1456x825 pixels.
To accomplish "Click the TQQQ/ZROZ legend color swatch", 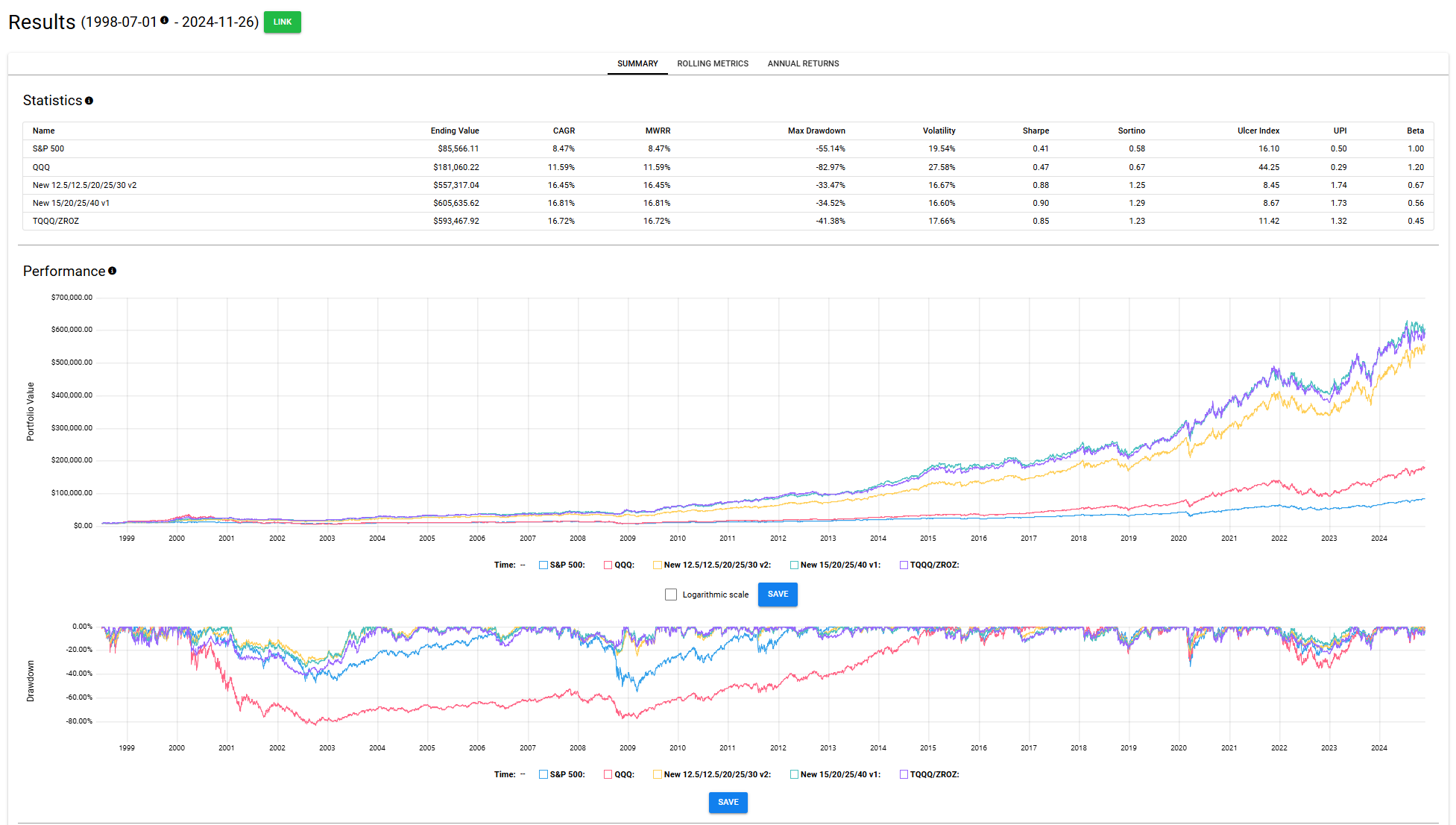I will pyautogui.click(x=904, y=565).
